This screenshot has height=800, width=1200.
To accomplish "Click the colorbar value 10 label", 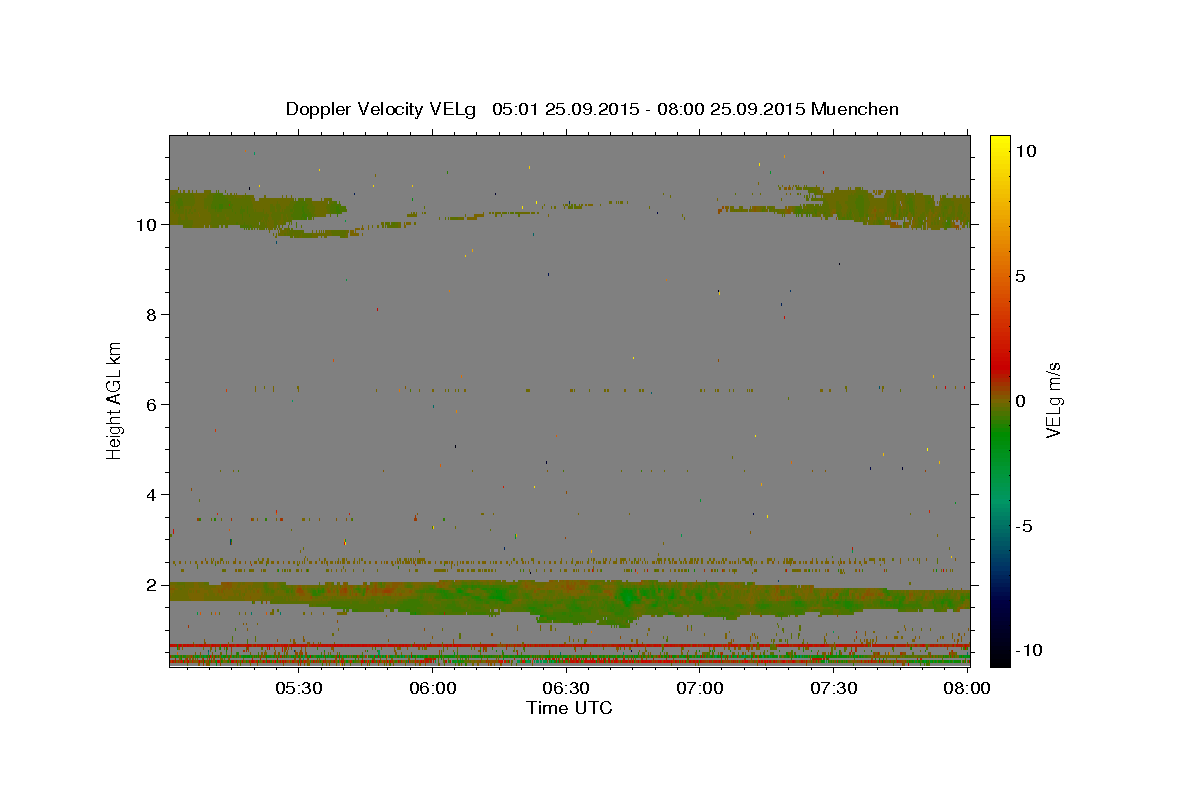I will tap(1025, 151).
